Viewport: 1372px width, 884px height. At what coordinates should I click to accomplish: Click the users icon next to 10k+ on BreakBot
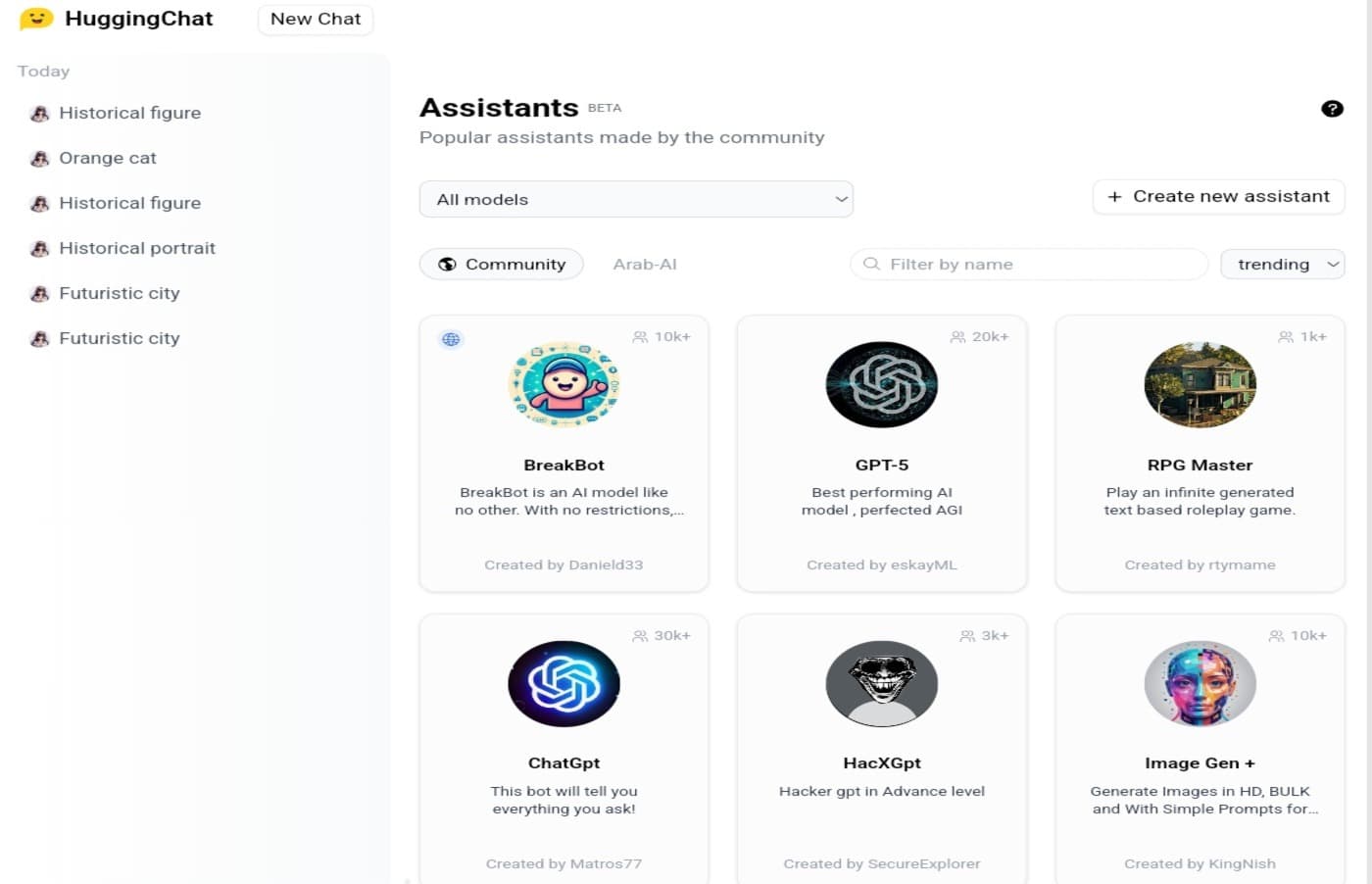pos(640,336)
